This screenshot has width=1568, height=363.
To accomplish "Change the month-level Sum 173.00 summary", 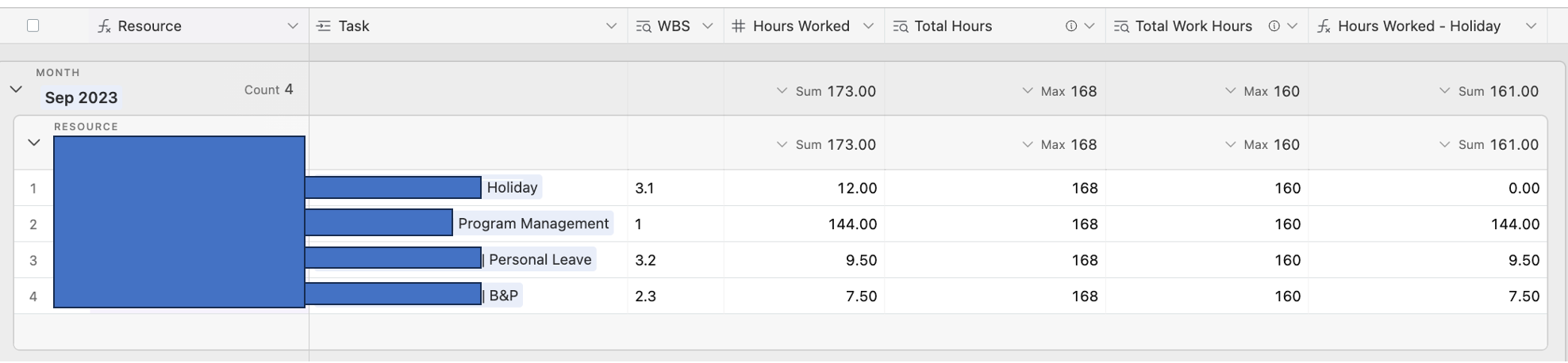I will click(x=826, y=91).
